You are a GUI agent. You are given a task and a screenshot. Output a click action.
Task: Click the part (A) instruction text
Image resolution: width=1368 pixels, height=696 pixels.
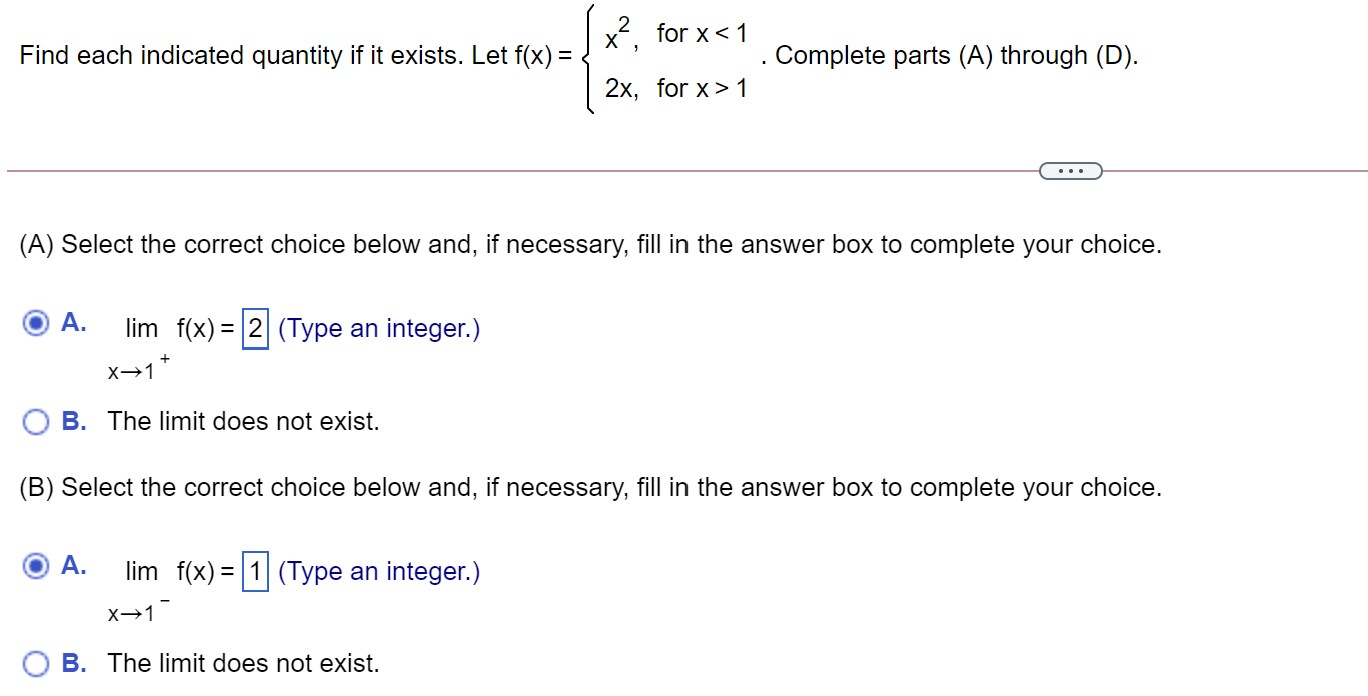[x=590, y=244]
